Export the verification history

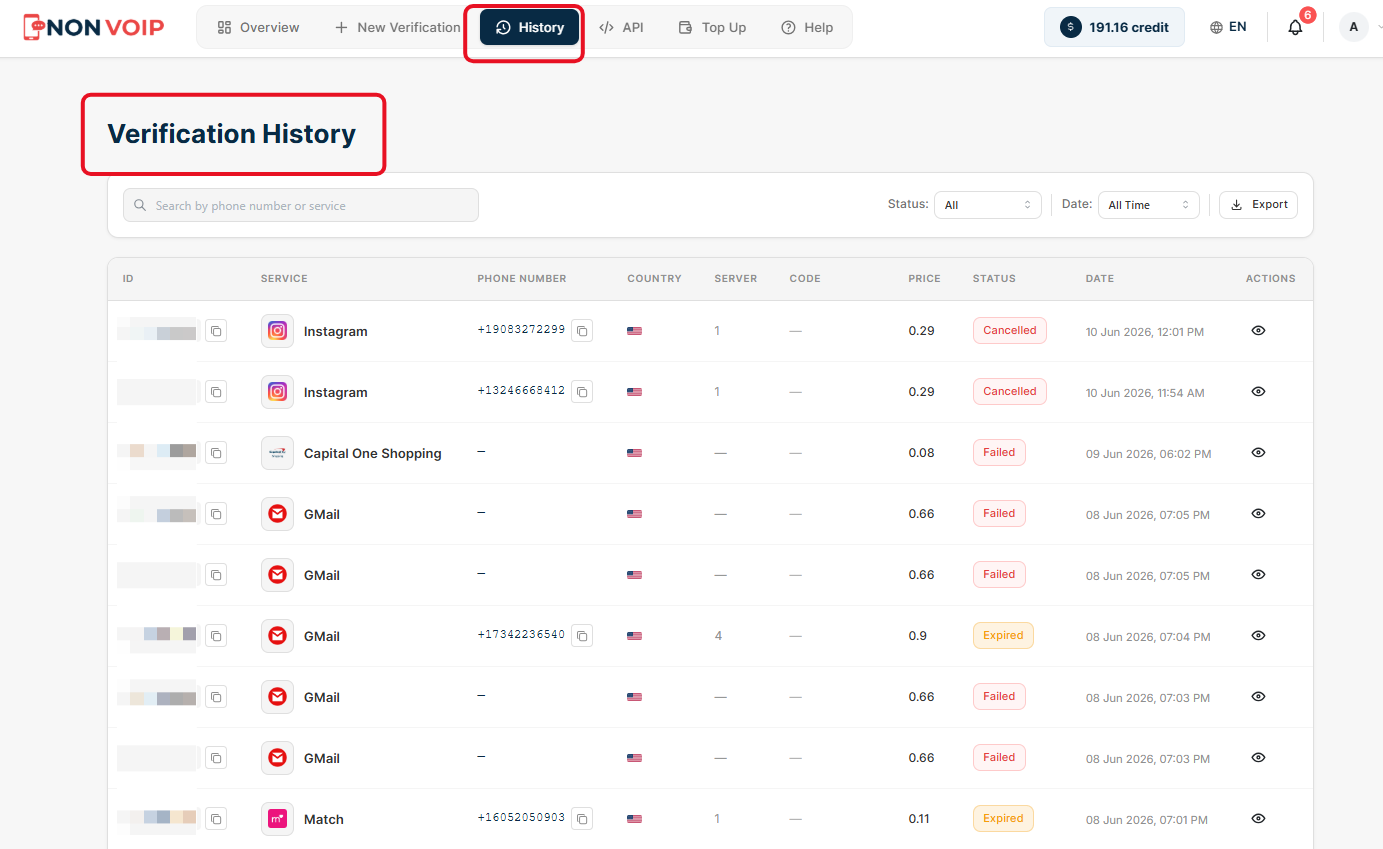1258,204
